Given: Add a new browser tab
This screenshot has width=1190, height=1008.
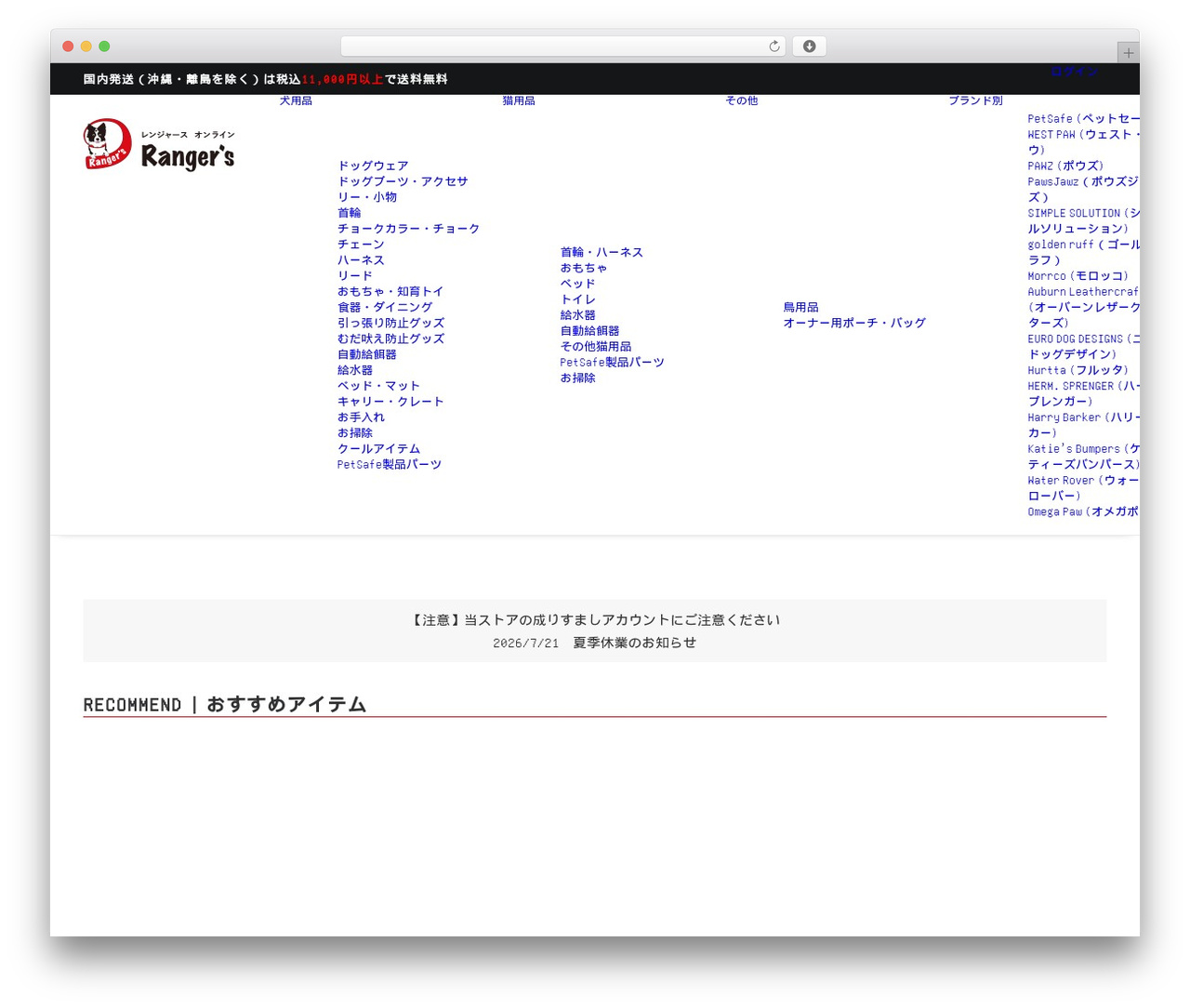Looking at the screenshot, I should pyautogui.click(x=1128, y=53).
